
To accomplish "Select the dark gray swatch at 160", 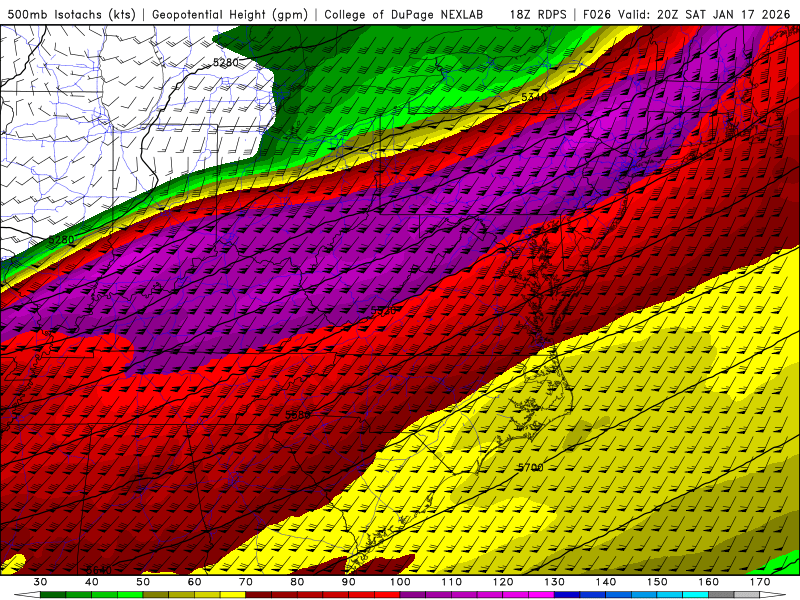I will 721,595.
